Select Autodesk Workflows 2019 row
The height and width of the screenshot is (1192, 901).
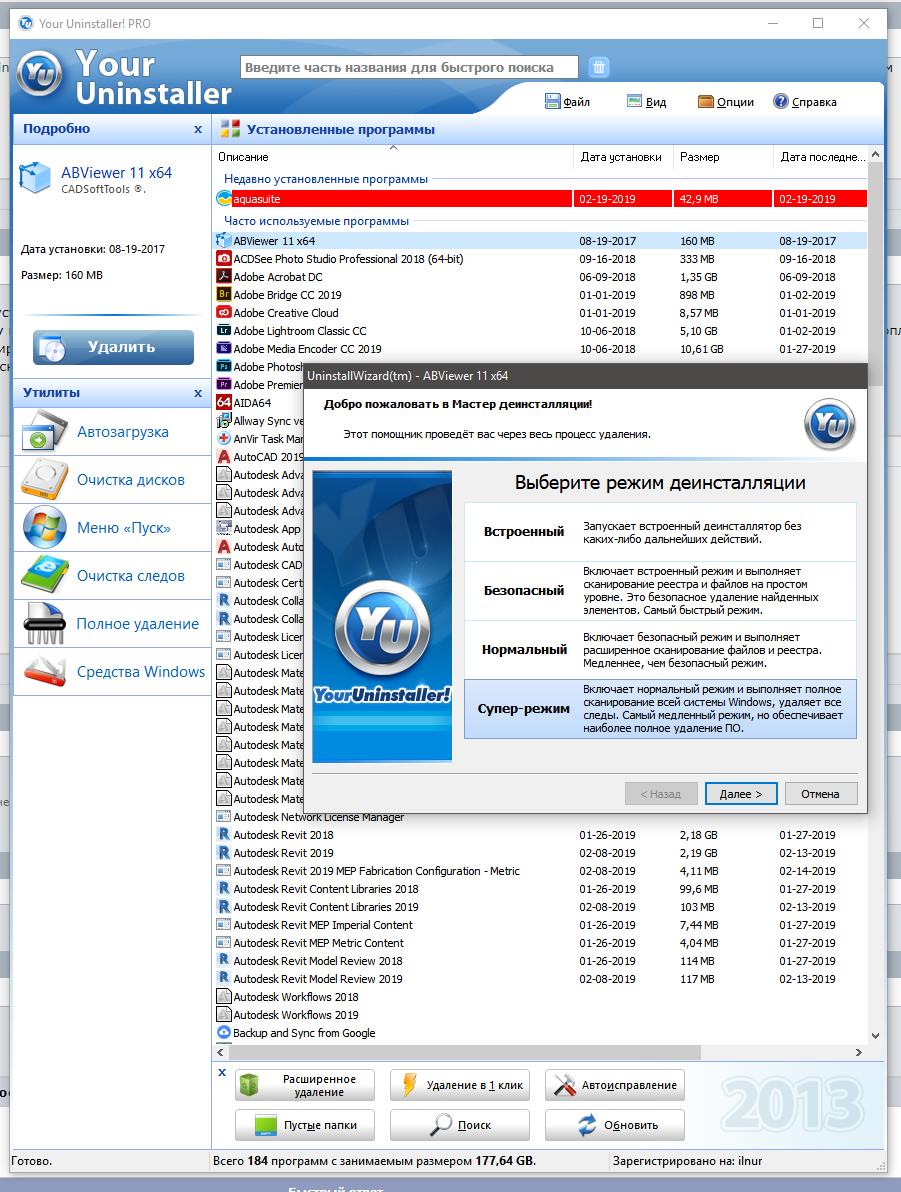(x=541, y=1016)
